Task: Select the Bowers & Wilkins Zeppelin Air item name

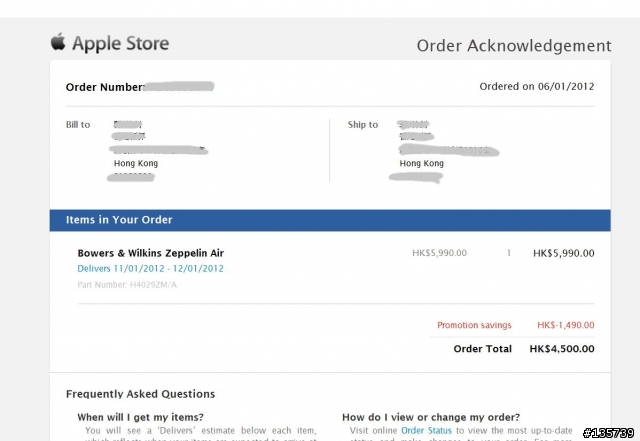Action: [151, 253]
